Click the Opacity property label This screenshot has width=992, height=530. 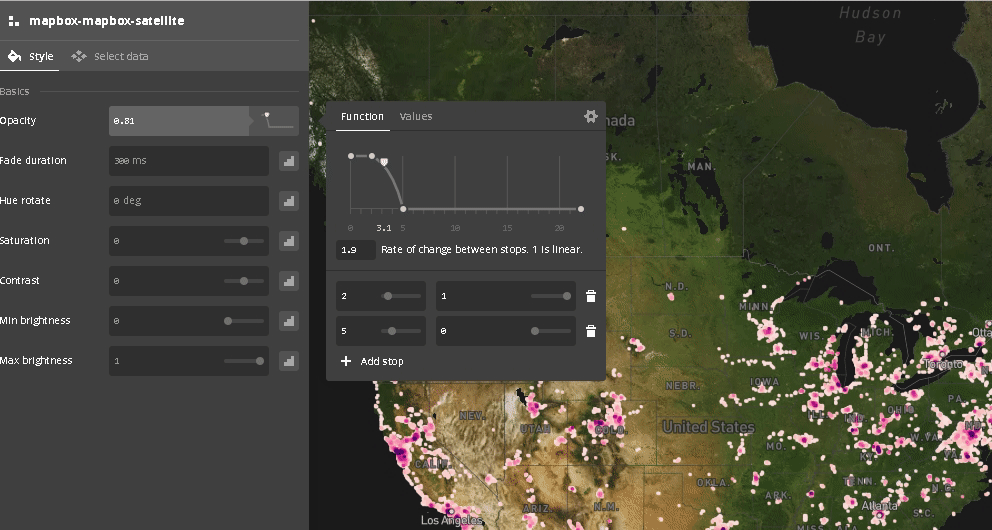click(18, 121)
